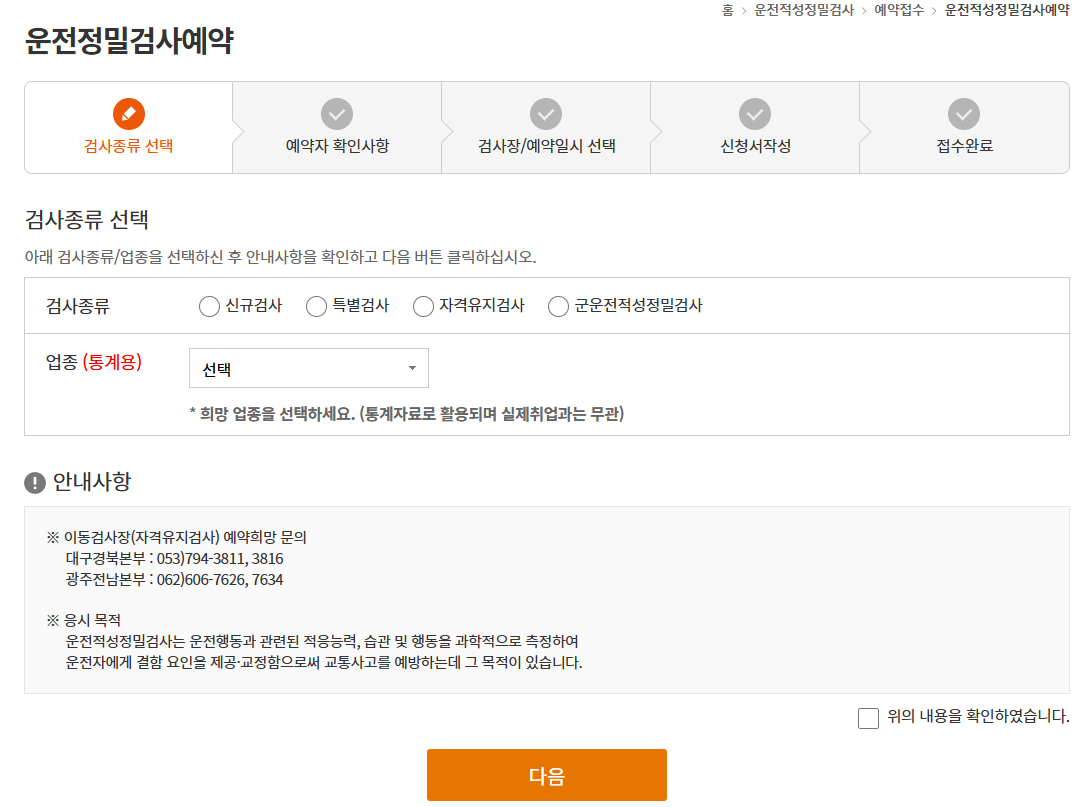
Task: Choose 군운전적성정밀검사 as the inspection type
Action: point(558,306)
